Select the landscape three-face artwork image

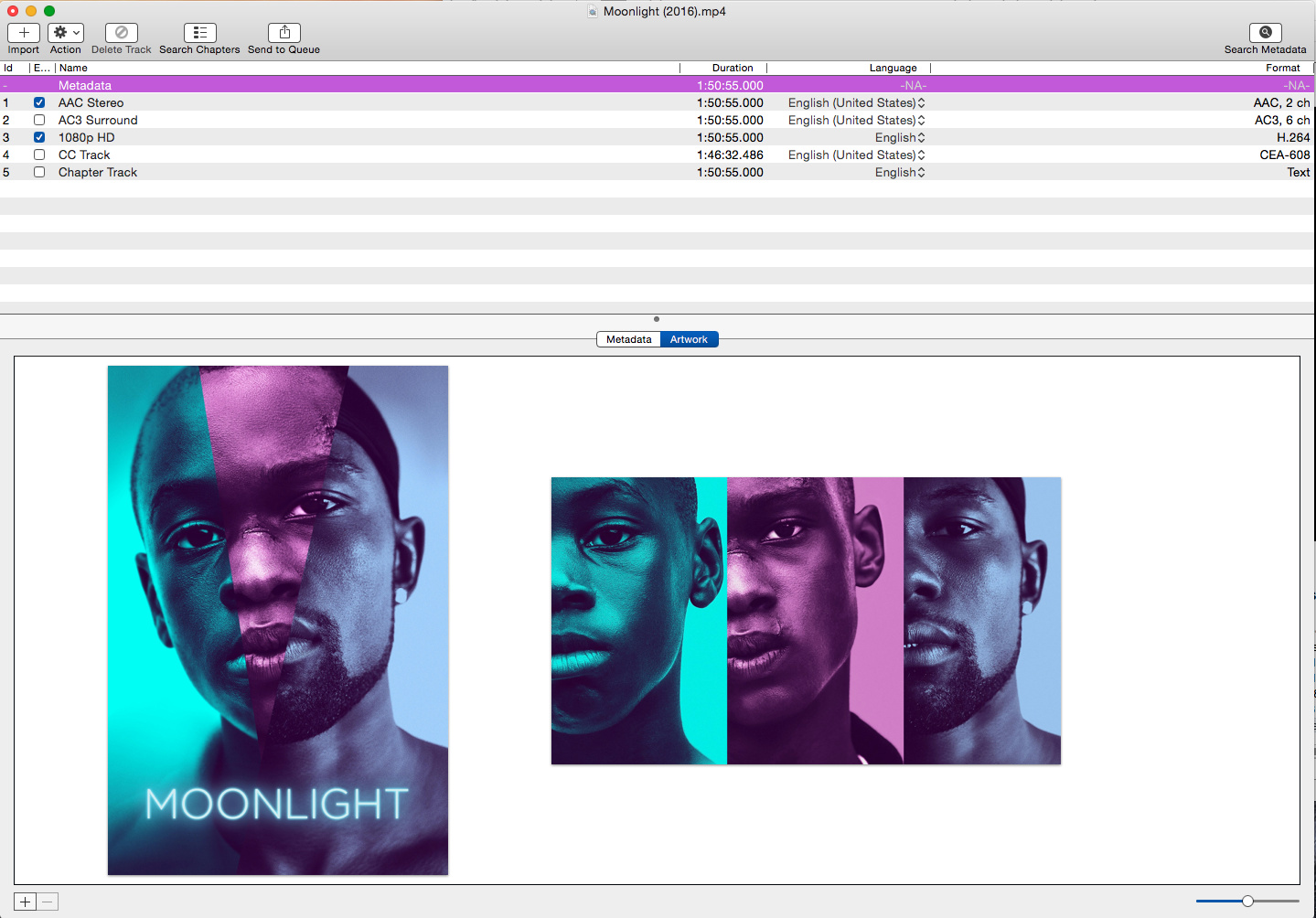tap(806, 621)
